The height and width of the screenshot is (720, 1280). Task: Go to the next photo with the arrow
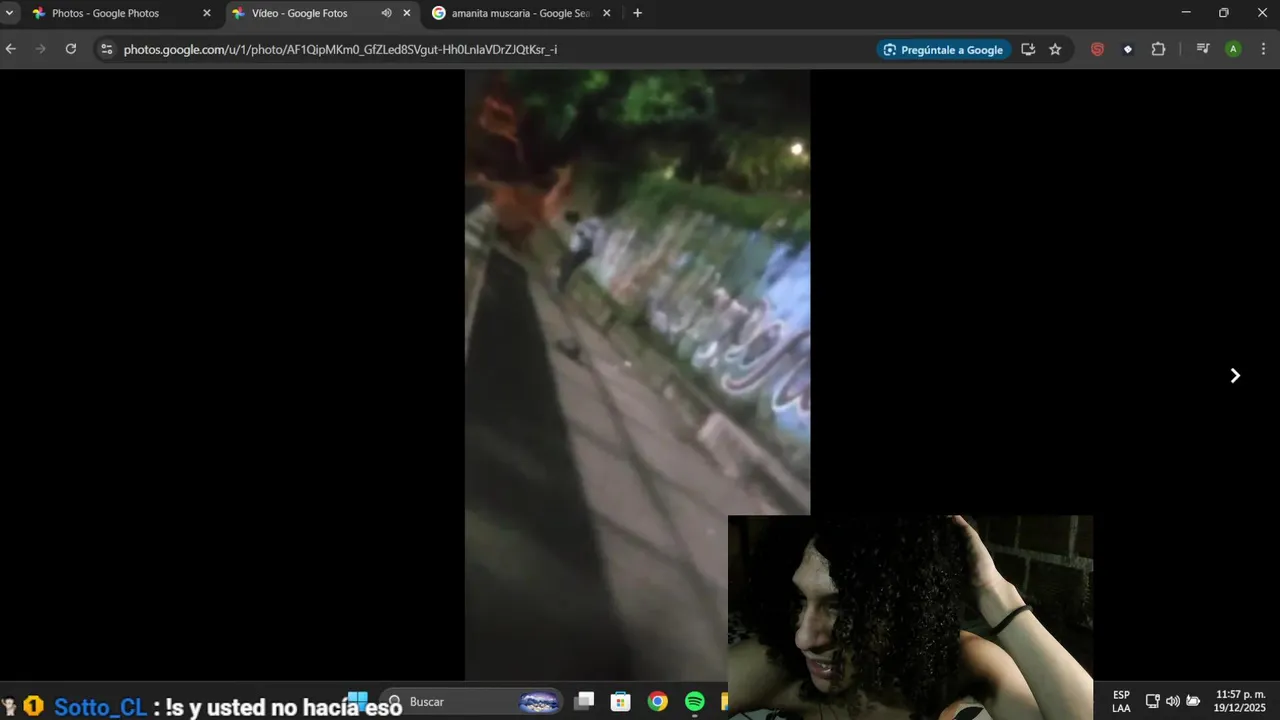click(1235, 375)
